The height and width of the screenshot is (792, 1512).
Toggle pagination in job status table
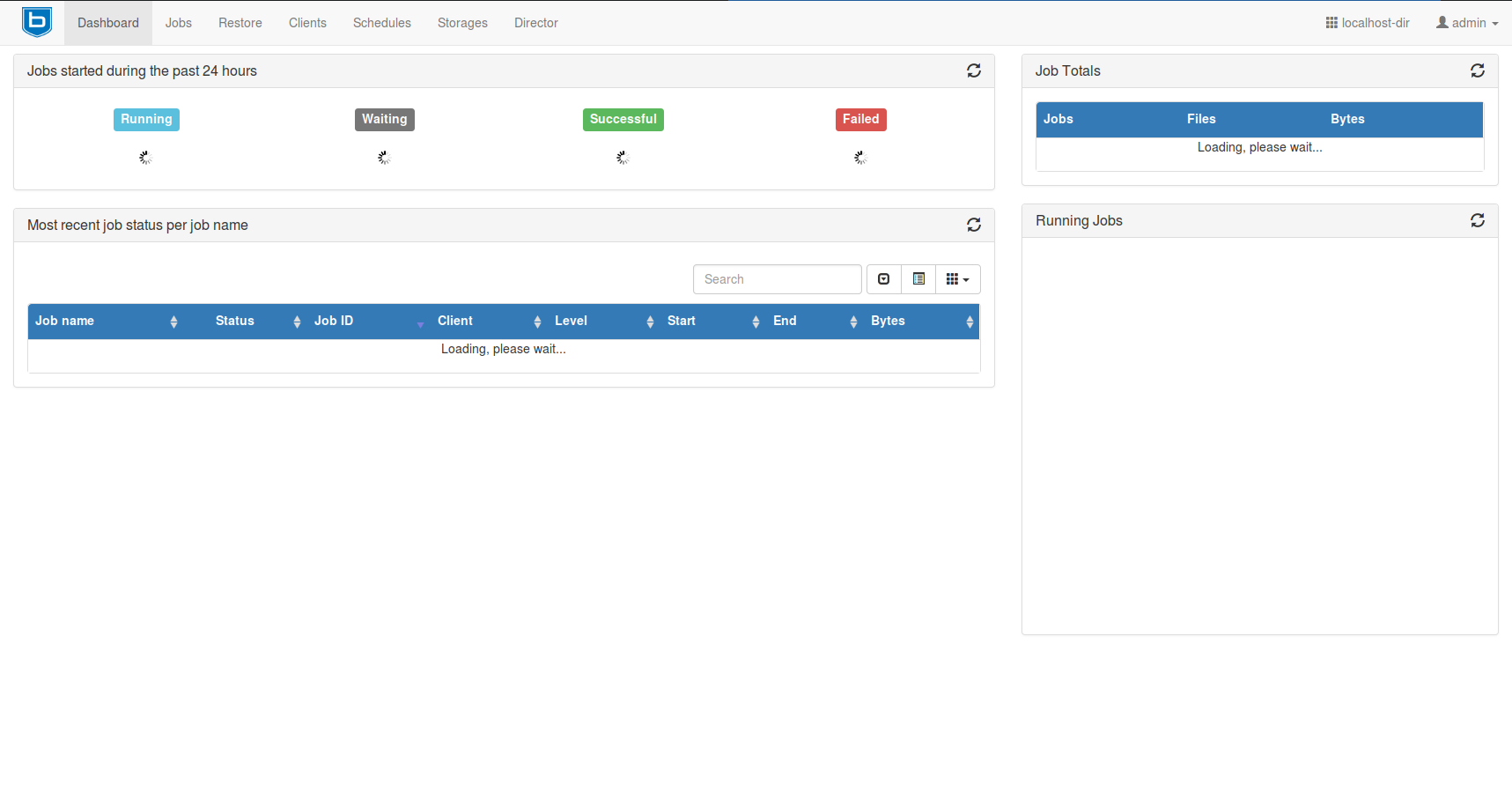click(883, 279)
